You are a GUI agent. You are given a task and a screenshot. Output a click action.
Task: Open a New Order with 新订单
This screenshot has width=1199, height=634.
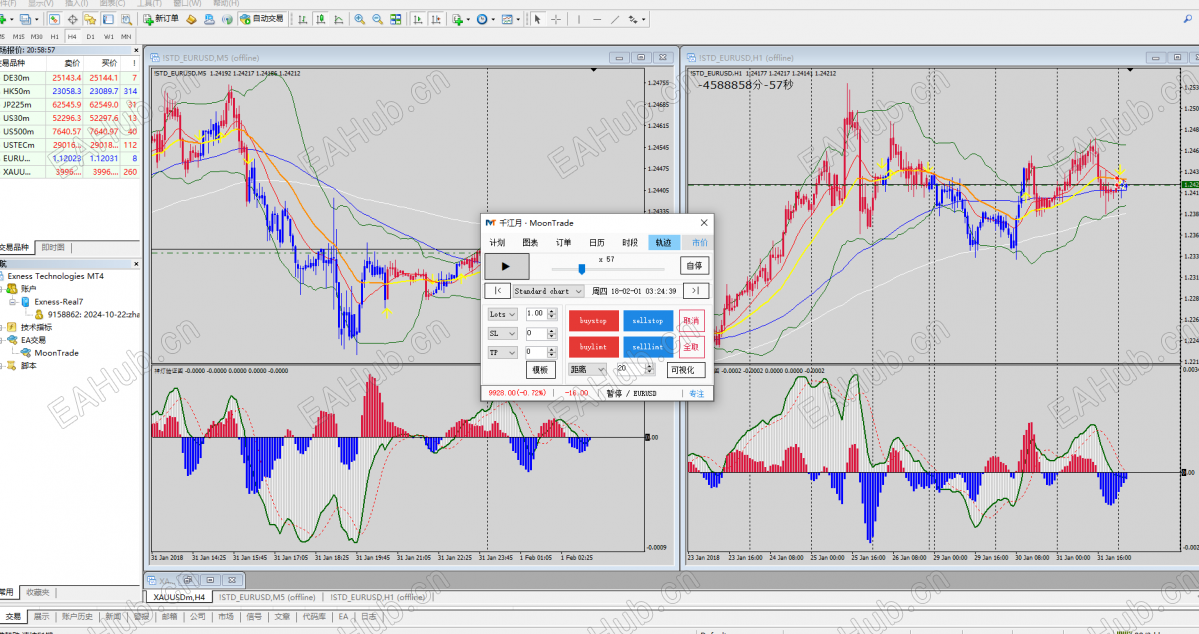(x=161, y=19)
